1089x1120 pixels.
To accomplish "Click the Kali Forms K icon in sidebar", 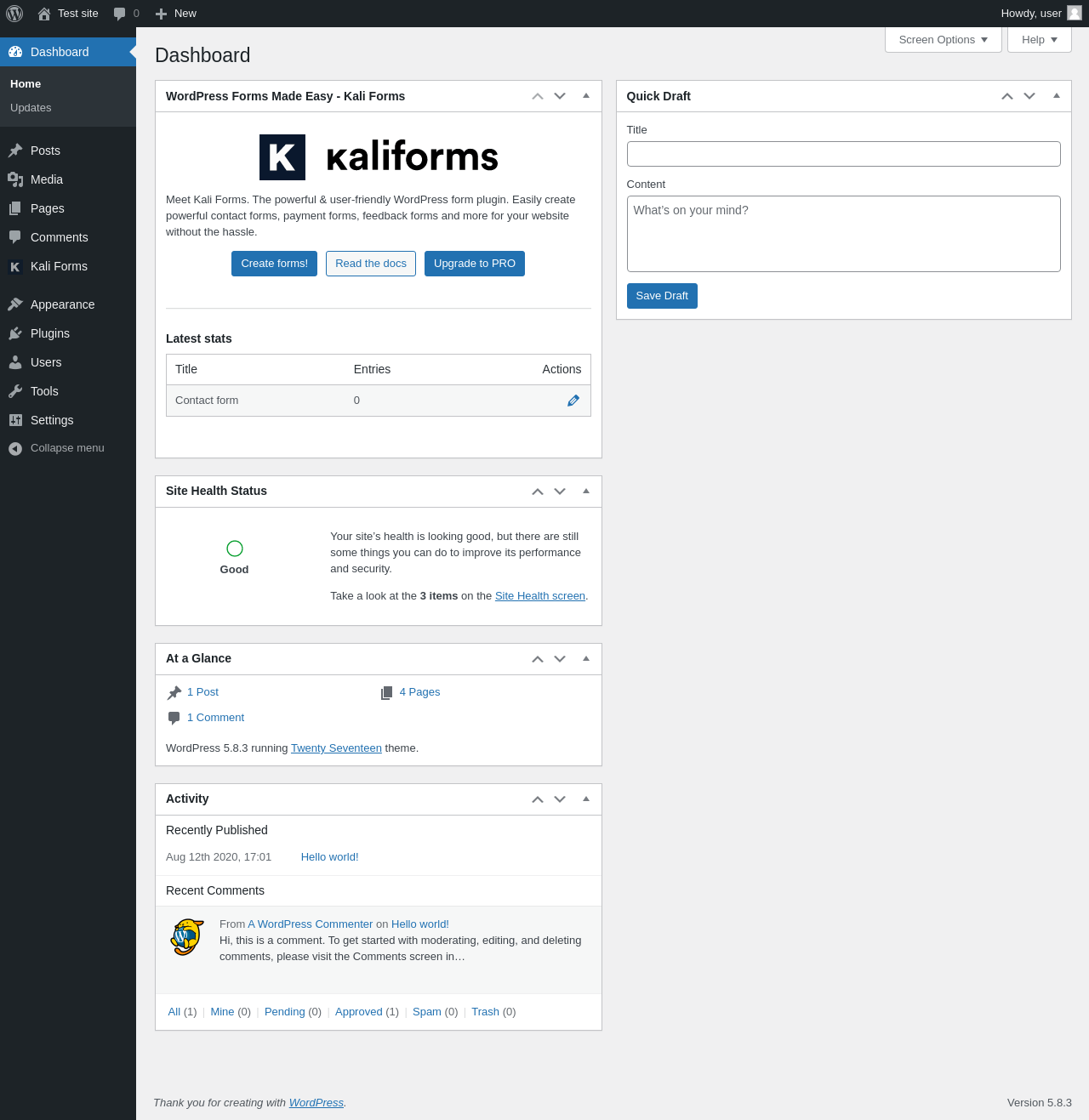I will [15, 266].
